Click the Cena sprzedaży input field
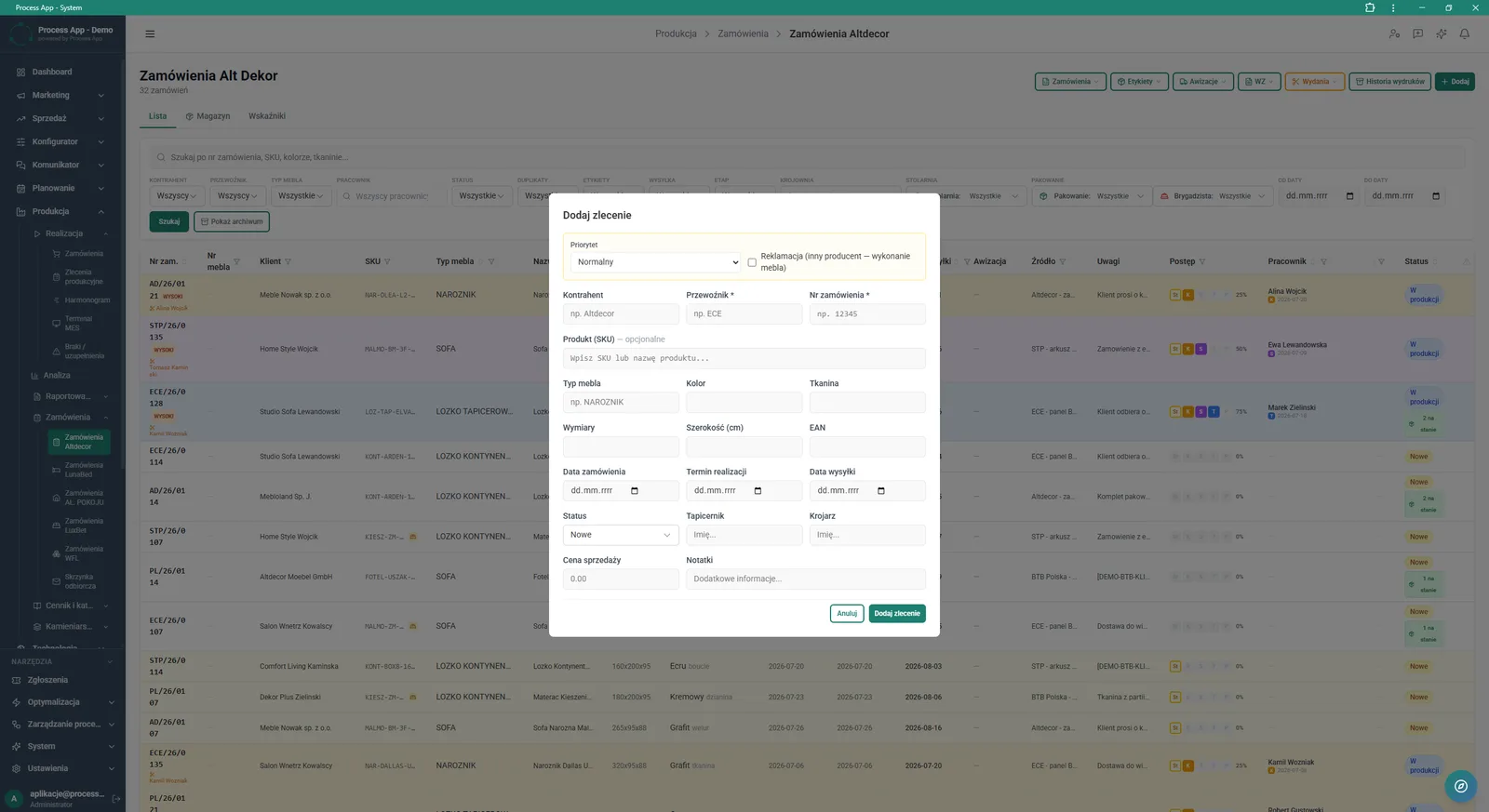Viewport: 1489px width, 812px height. [x=621, y=579]
